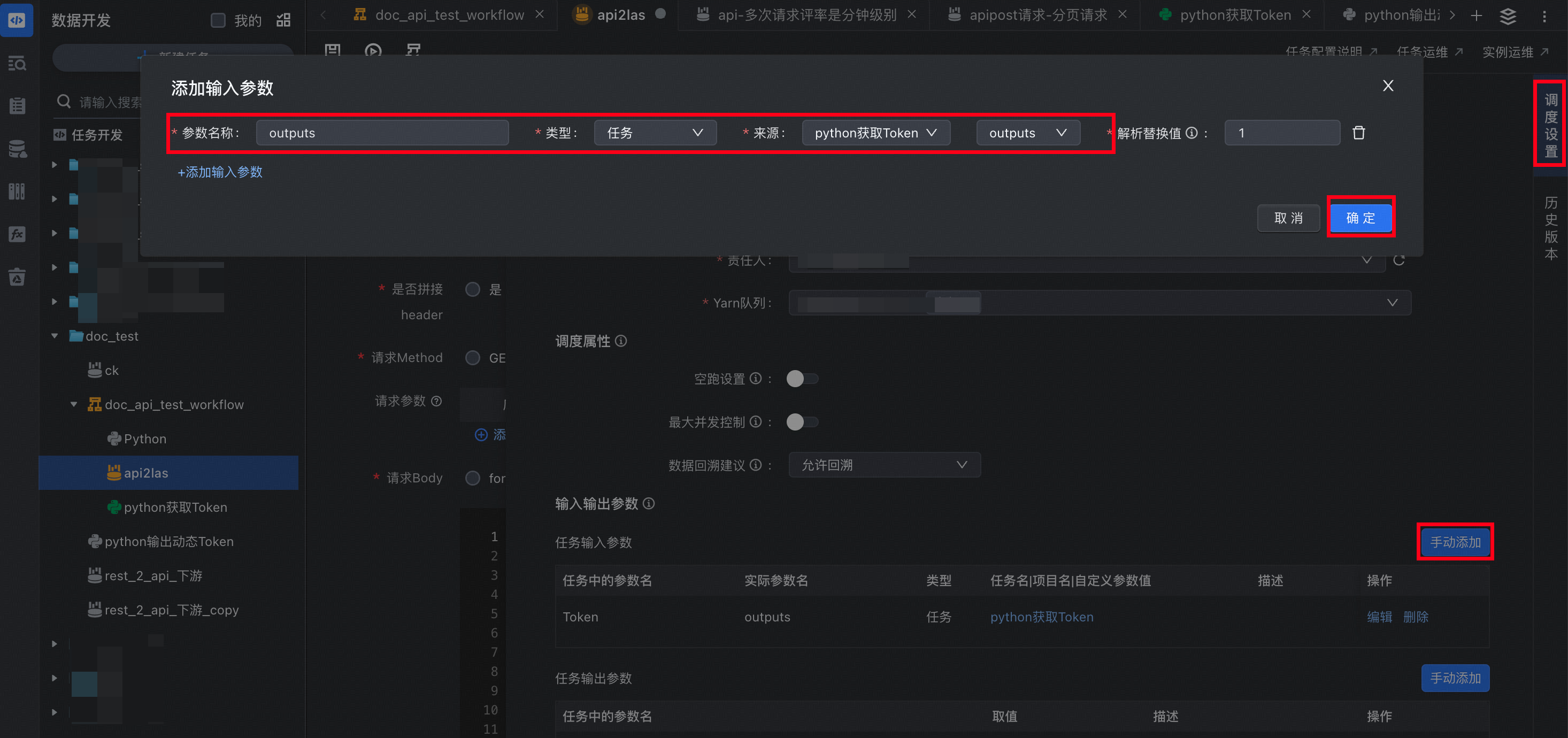The image size is (1568, 738).
Task: Open the 类型 dropdown showing 任务
Action: [655, 133]
